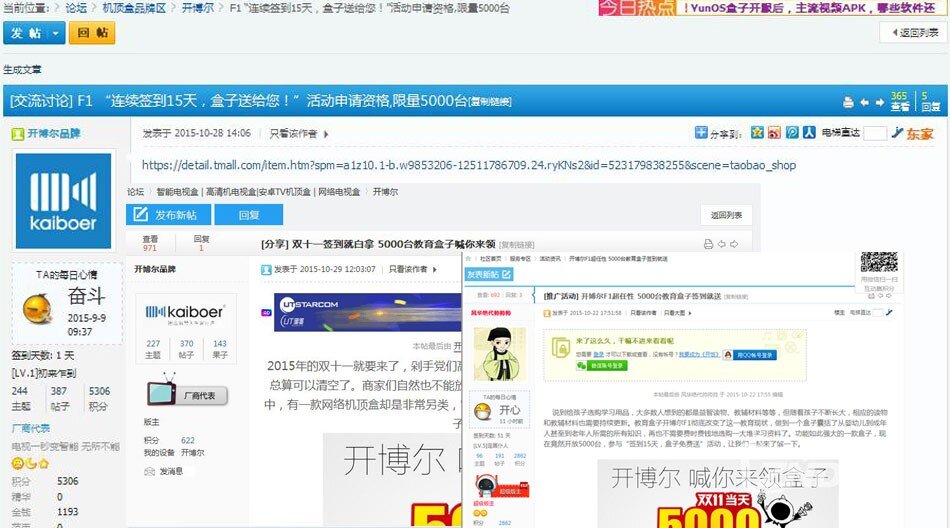
Task: Click the blue plus share icon
Action: [x=701, y=132]
